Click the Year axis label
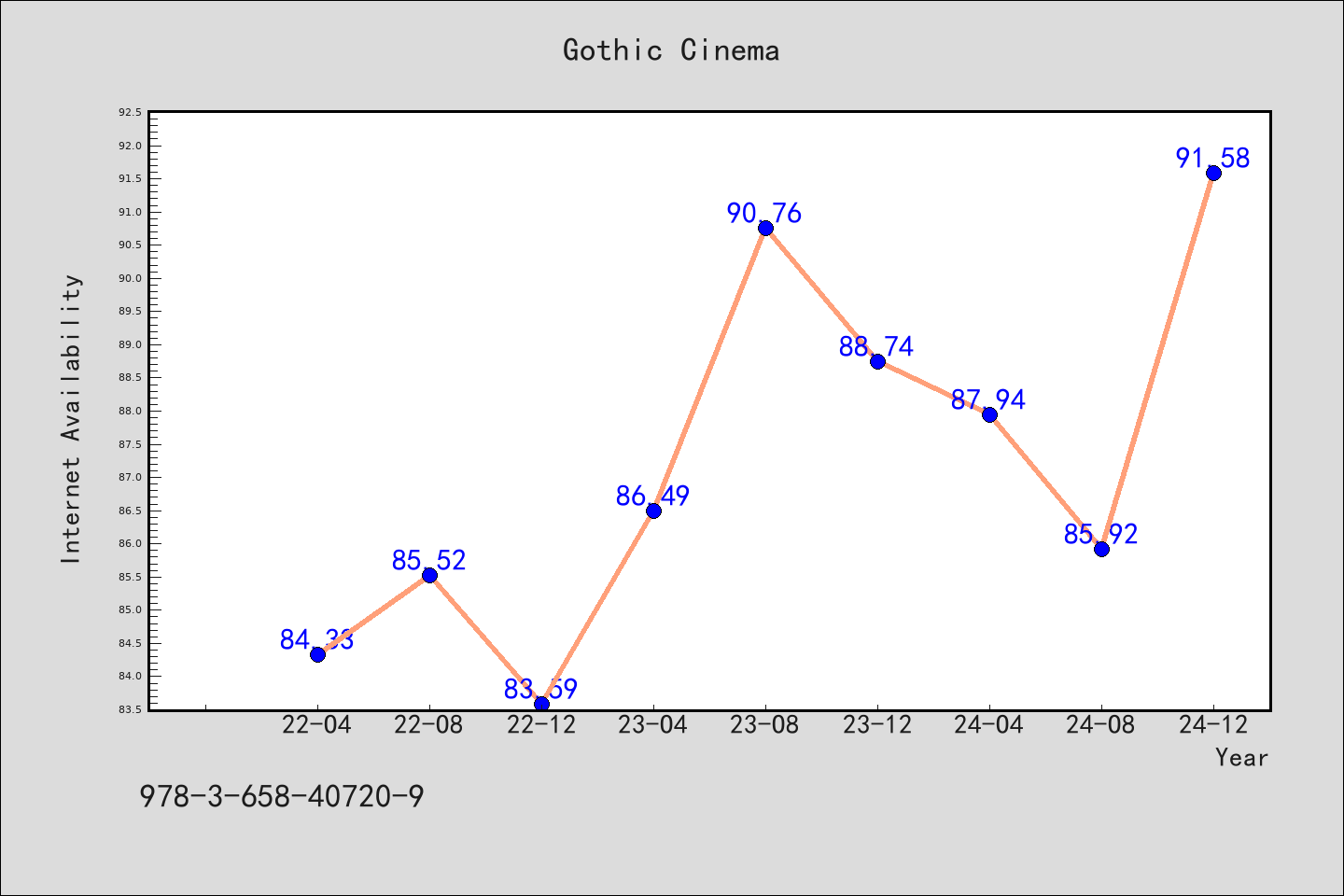The image size is (1344, 896). [x=1241, y=758]
